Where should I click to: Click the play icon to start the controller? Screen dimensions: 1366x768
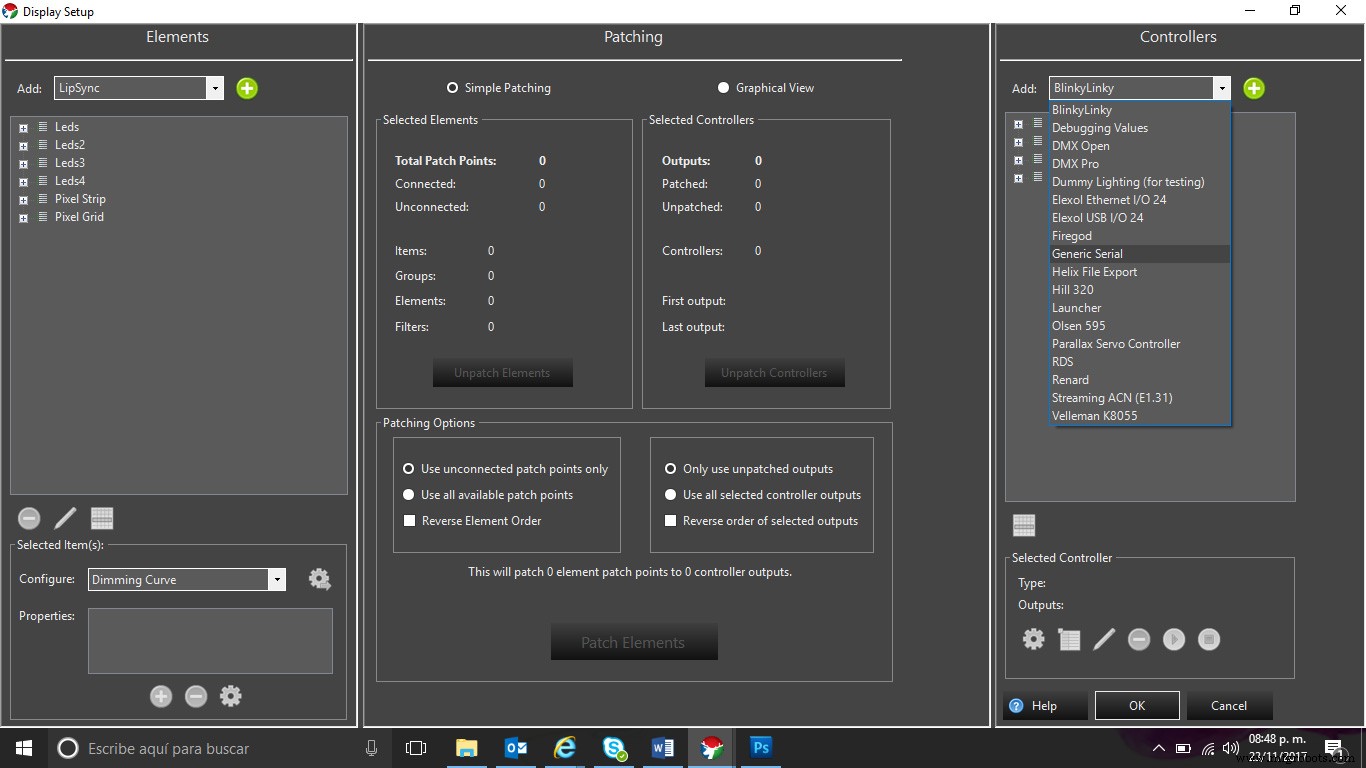click(x=1174, y=639)
